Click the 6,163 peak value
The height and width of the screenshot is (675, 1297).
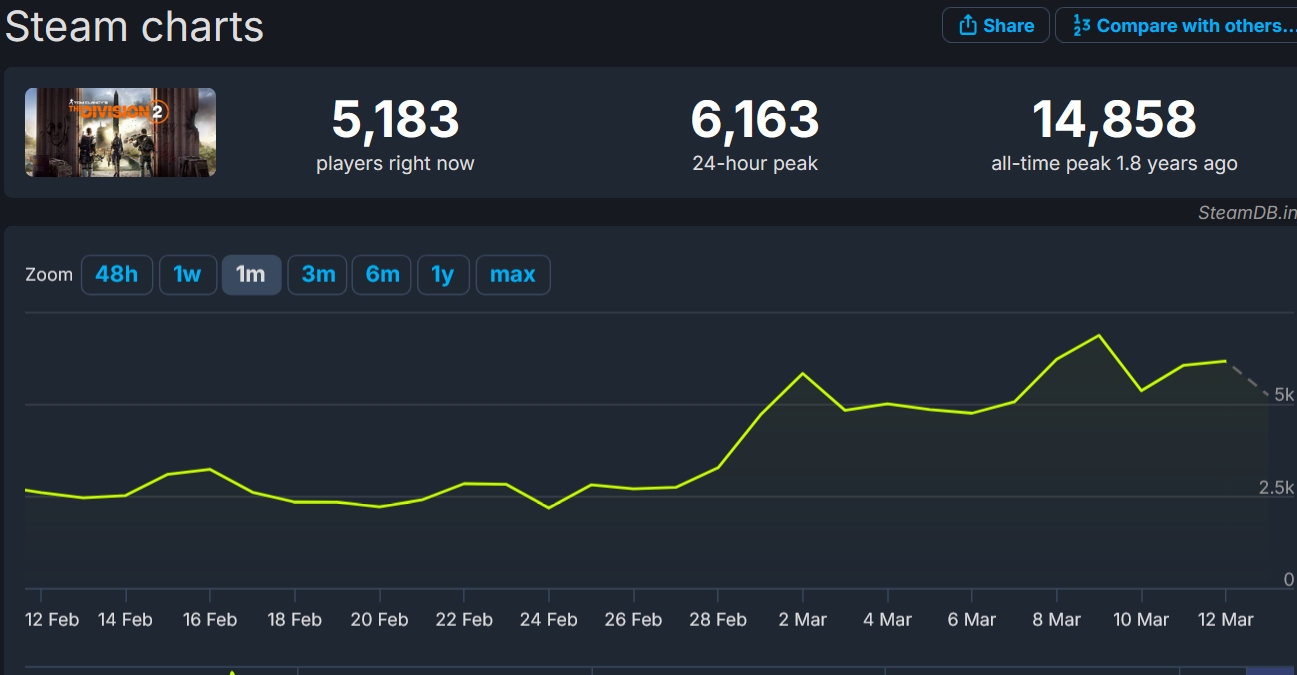point(755,120)
